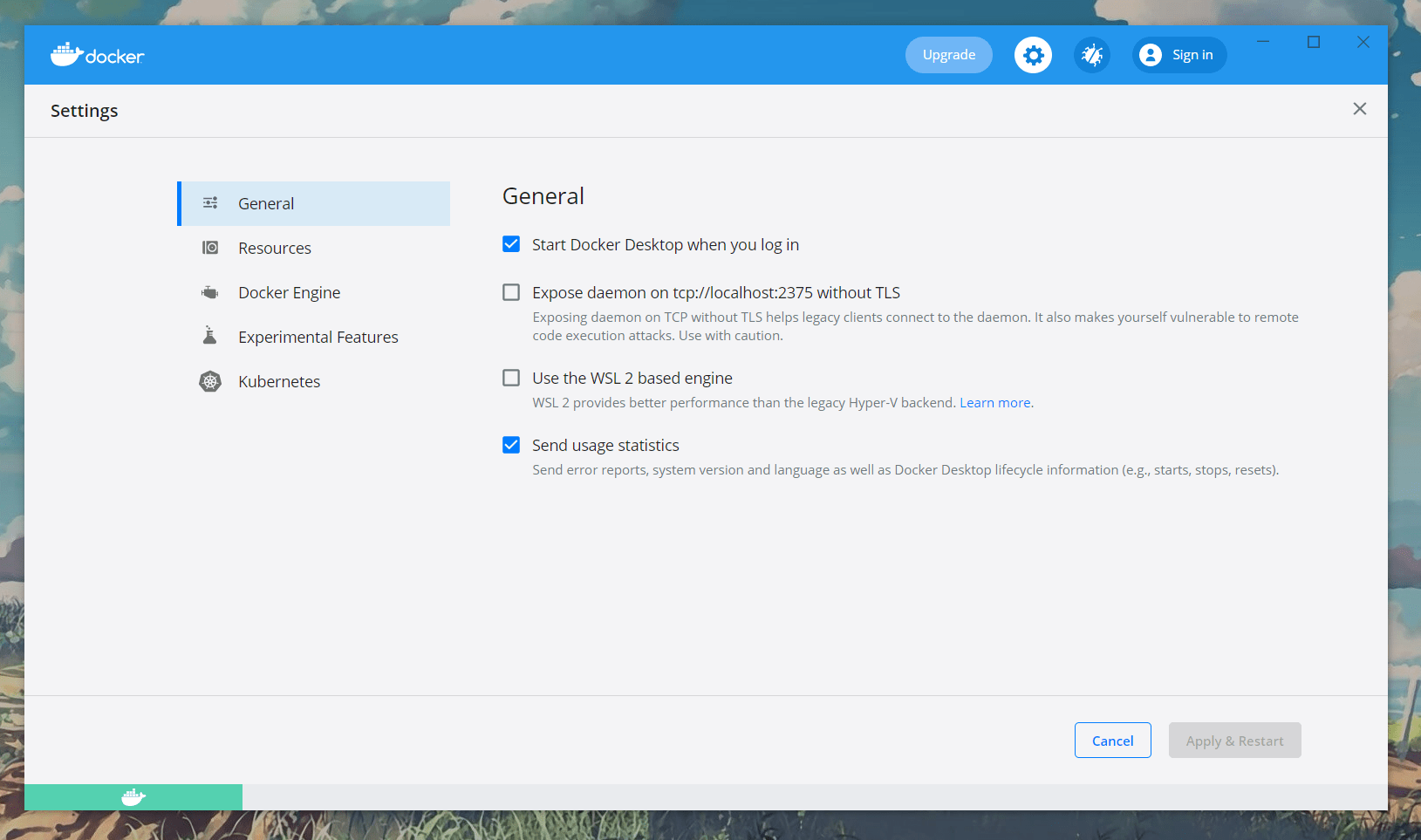The height and width of the screenshot is (840, 1421).
Task: Click the whale status icon in green footer
Action: click(133, 796)
